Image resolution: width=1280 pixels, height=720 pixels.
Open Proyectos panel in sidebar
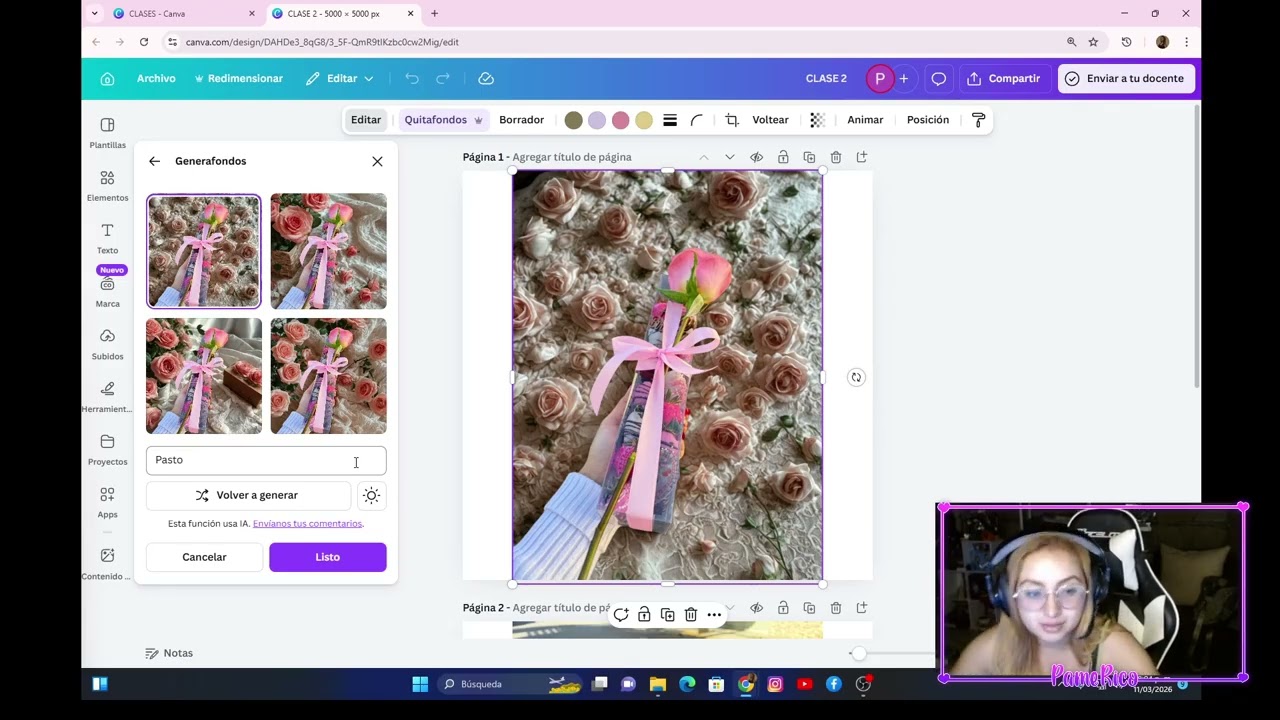point(107,450)
